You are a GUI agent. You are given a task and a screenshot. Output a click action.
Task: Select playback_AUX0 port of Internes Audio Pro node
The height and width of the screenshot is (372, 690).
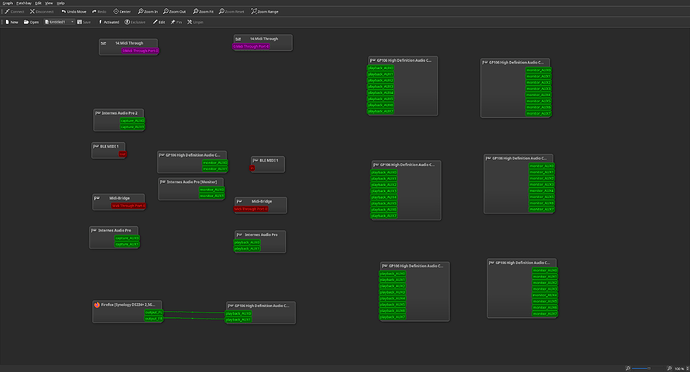[x=247, y=242]
